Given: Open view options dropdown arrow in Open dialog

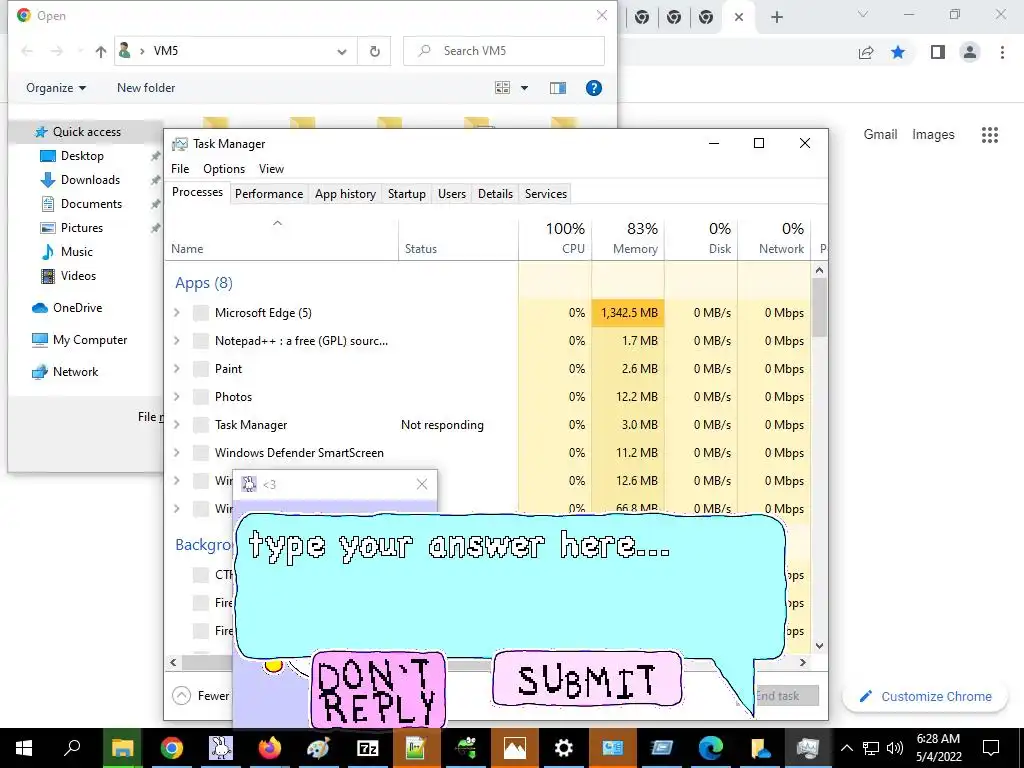Looking at the screenshot, I should (524, 88).
